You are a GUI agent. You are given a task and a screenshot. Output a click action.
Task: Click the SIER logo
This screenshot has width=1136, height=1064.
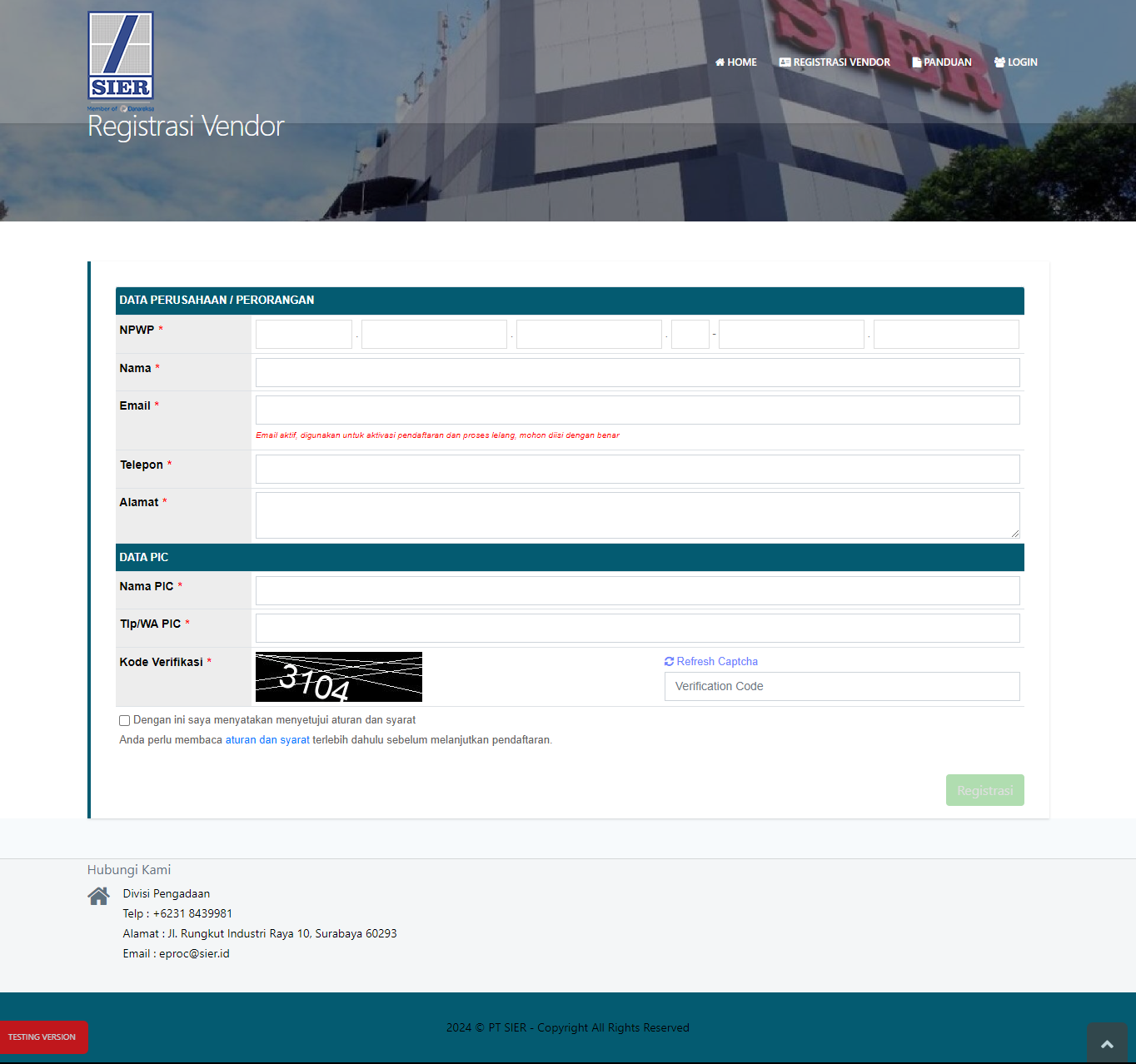(x=121, y=61)
